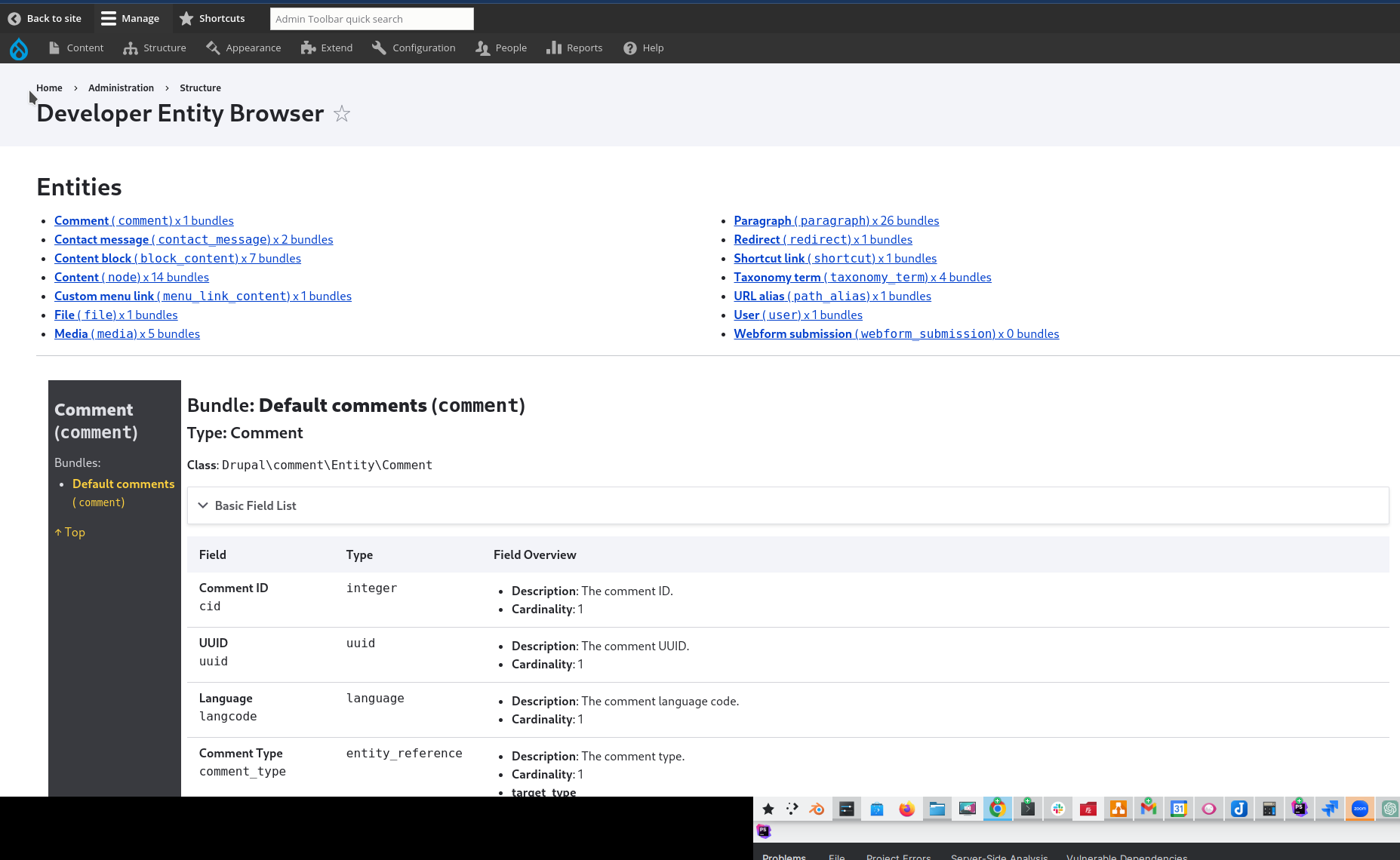
Task: Open the Structure admin menu
Action: pyautogui.click(x=155, y=48)
